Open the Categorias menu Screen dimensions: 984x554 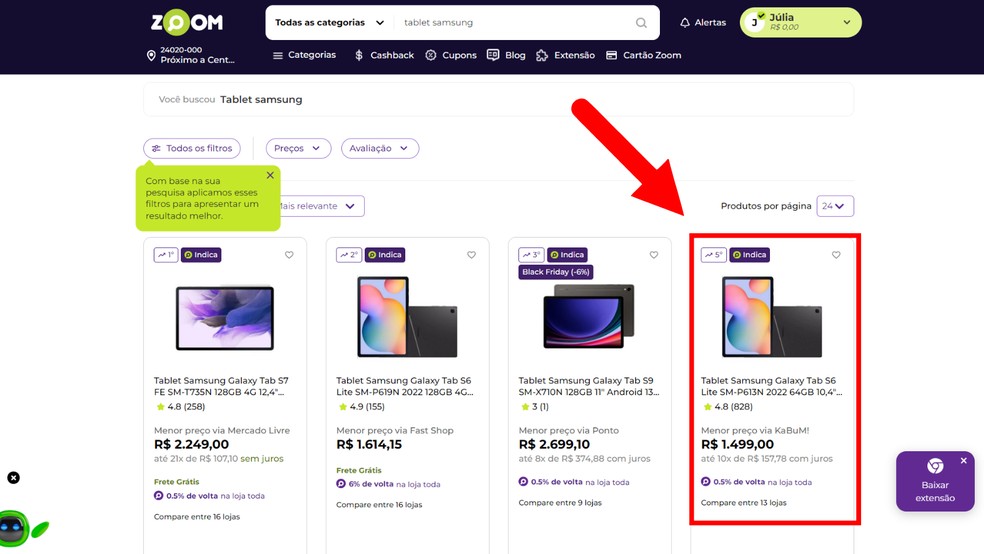(x=304, y=55)
